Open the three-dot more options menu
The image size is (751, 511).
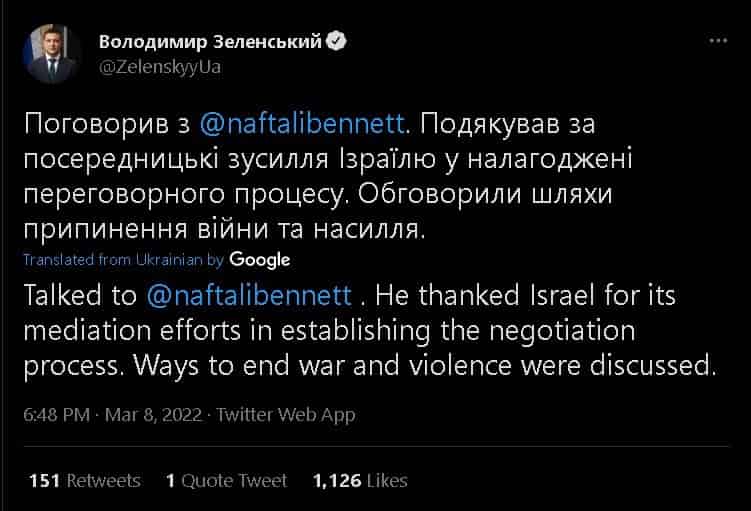point(717,43)
